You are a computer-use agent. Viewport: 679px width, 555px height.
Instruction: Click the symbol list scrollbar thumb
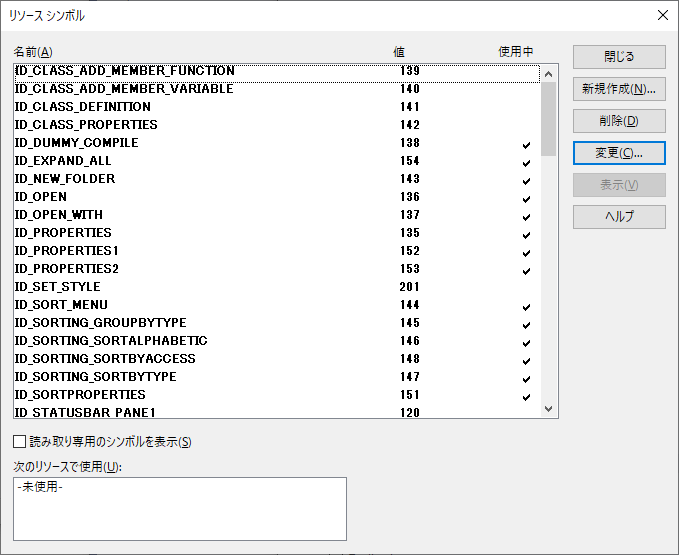[548, 118]
